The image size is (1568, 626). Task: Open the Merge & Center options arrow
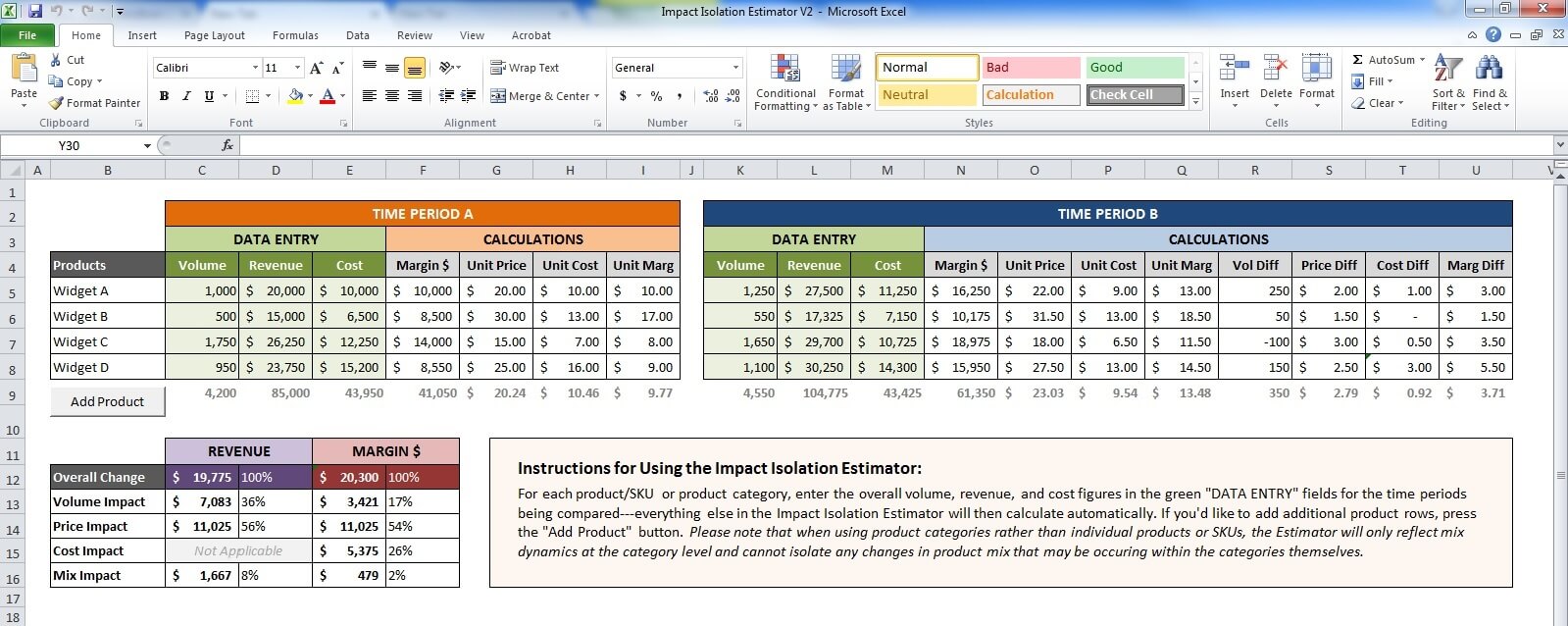596,96
